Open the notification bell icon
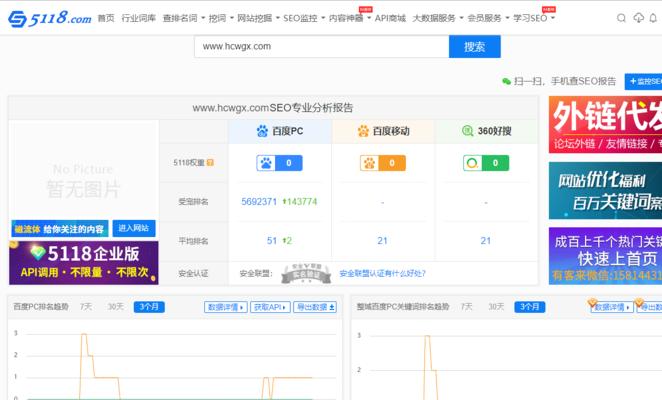 pyautogui.click(x=653, y=18)
